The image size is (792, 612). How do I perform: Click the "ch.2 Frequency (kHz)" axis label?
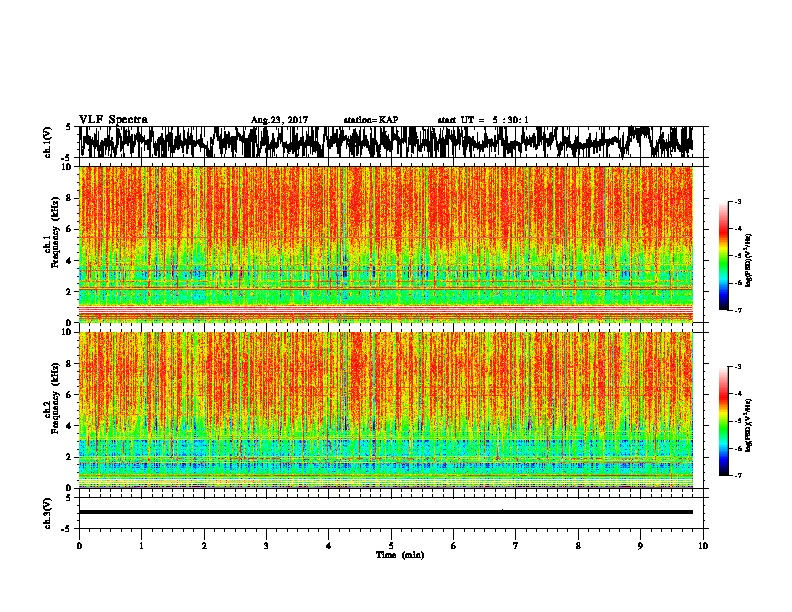pyautogui.click(x=51, y=398)
